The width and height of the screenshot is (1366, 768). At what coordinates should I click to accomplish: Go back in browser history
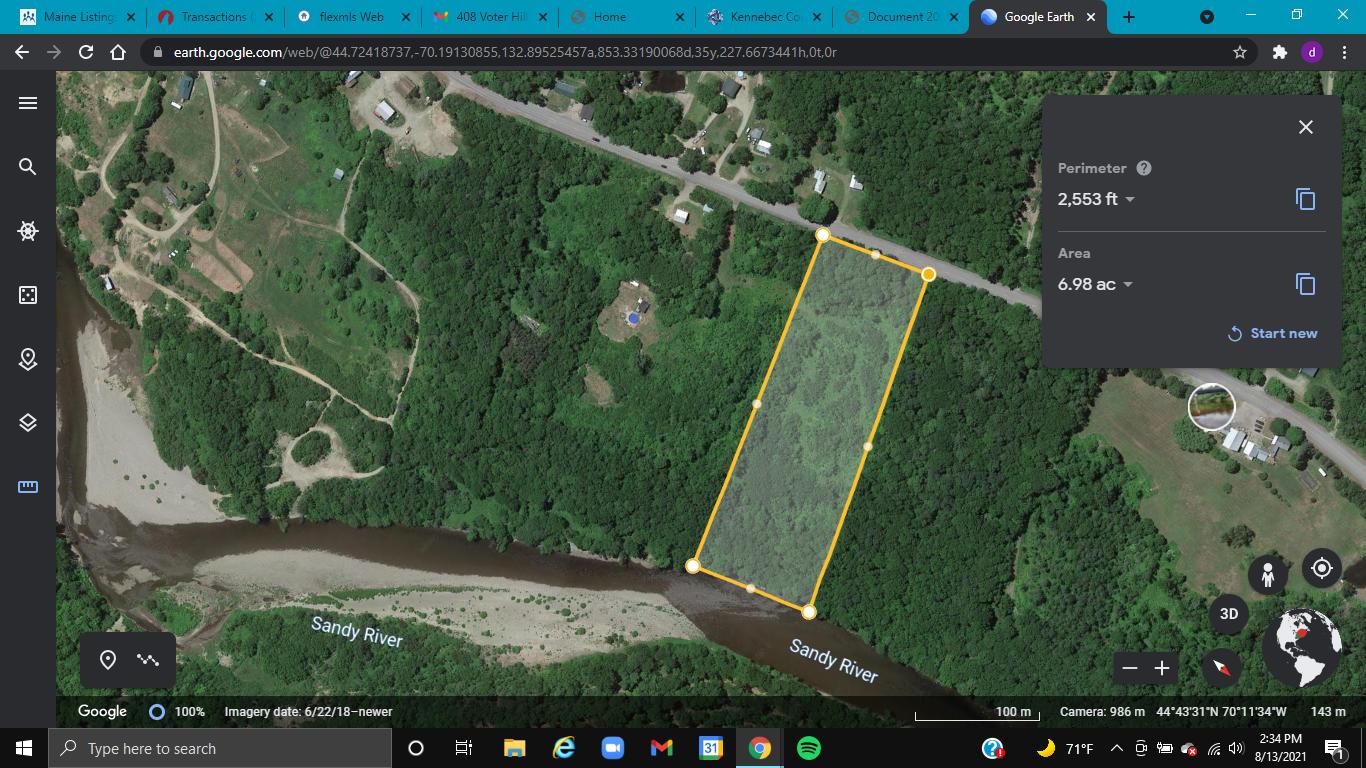(x=22, y=52)
